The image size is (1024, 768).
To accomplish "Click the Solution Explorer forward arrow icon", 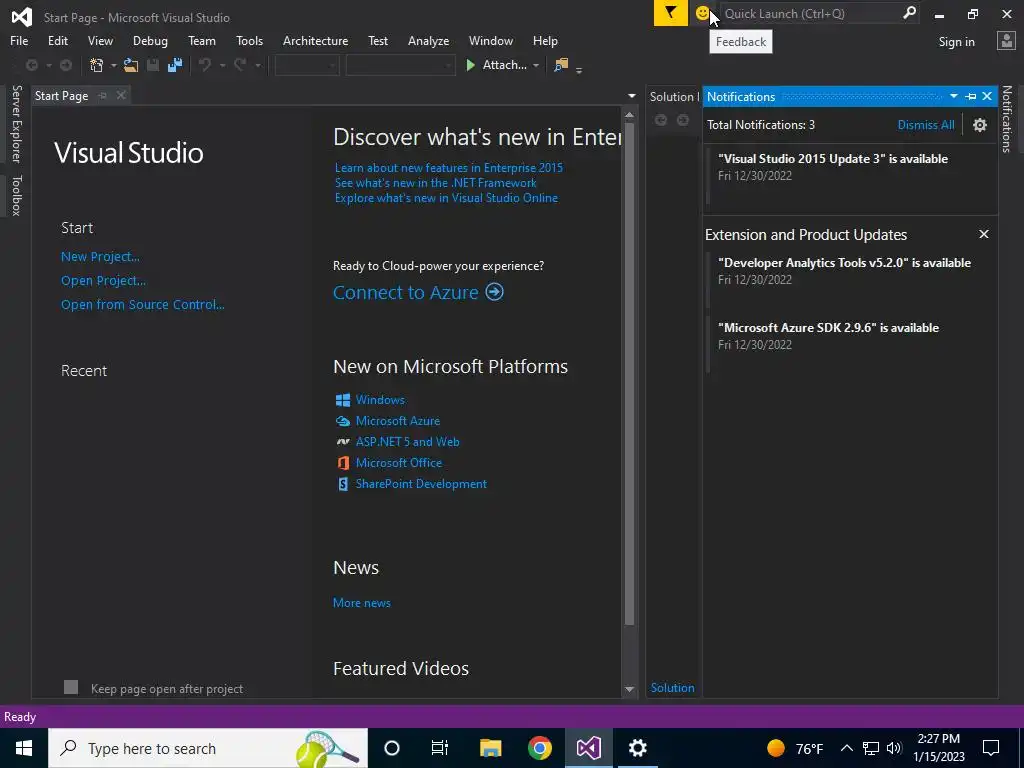I will 682,120.
